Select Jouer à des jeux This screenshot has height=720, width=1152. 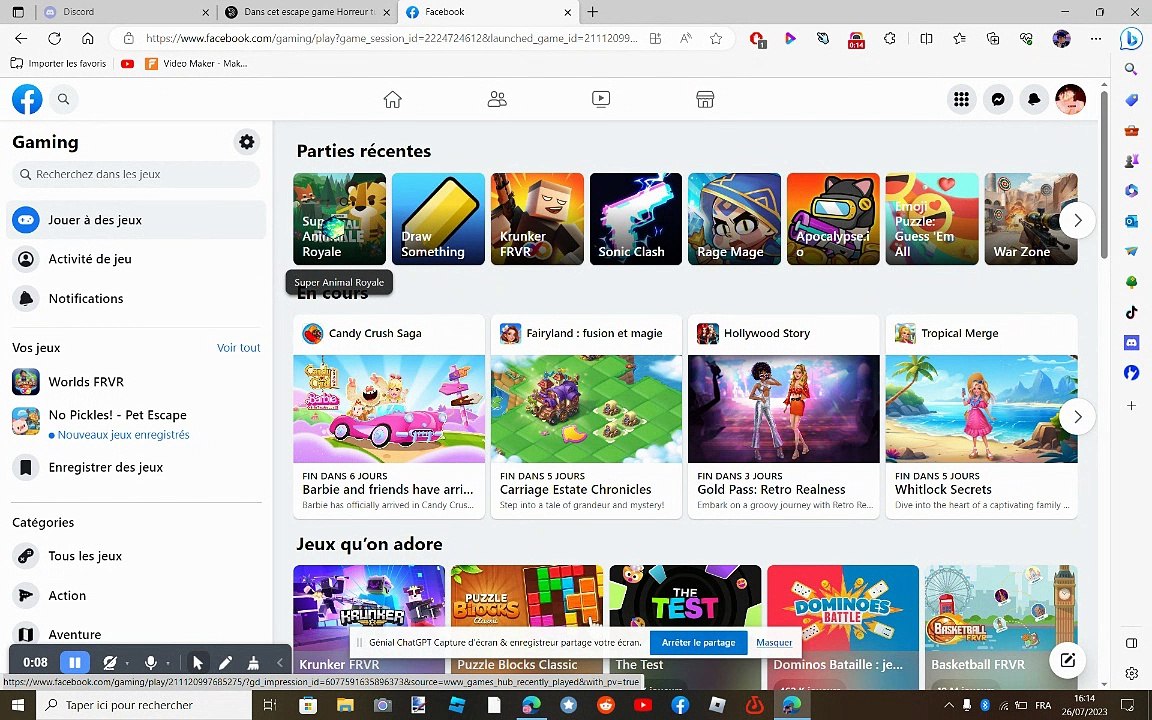pos(136,220)
